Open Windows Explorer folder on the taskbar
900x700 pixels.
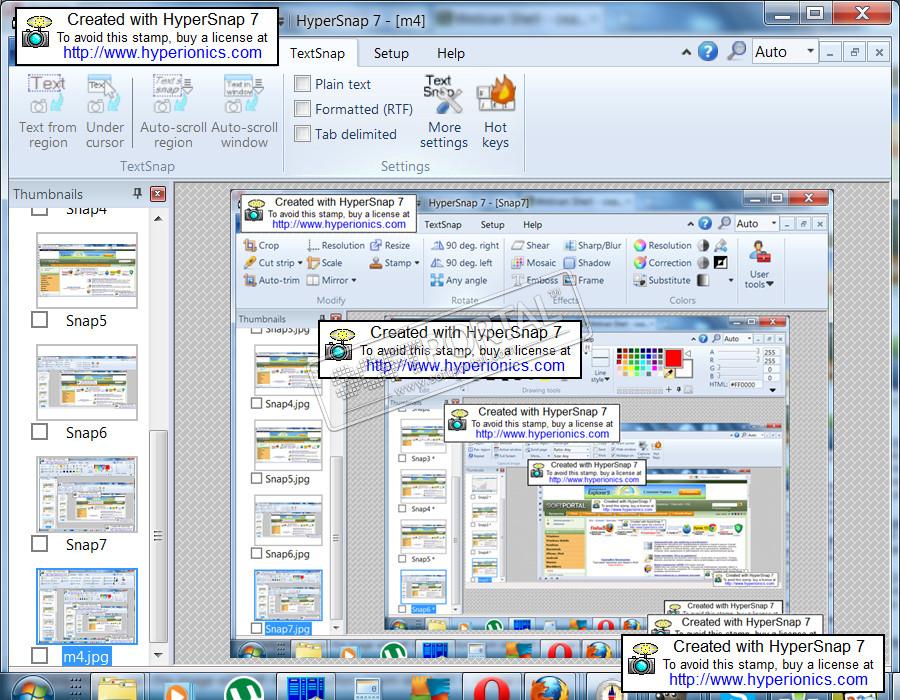coord(117,688)
